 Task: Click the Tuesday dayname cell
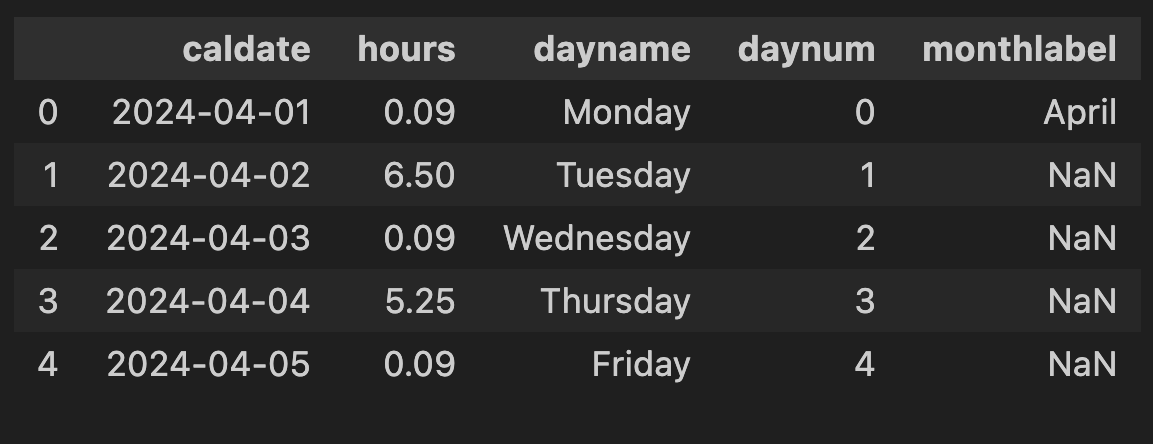[x=624, y=176]
